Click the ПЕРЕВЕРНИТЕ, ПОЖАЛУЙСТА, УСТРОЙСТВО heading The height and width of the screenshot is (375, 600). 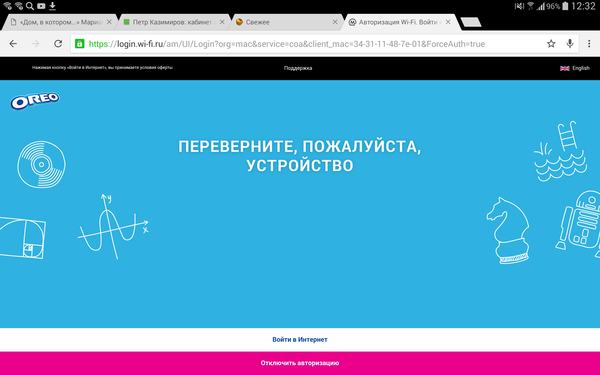point(300,156)
